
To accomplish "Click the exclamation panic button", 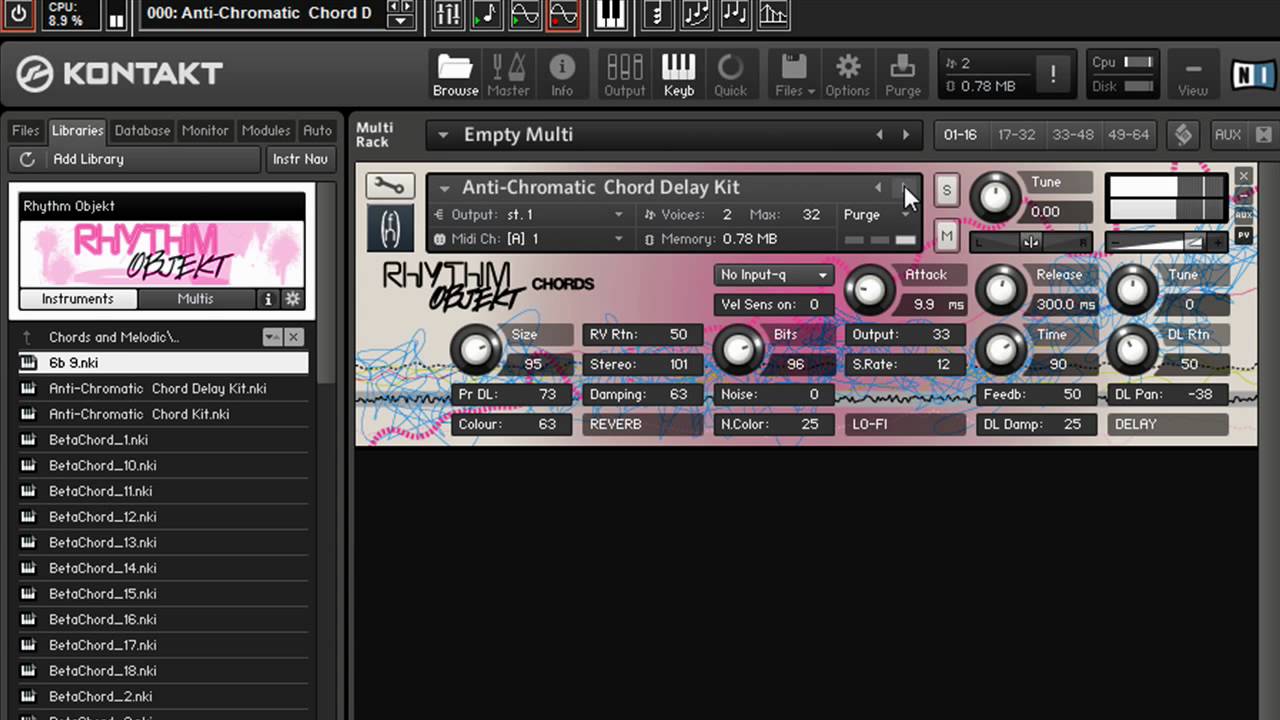I will tap(1052, 73).
